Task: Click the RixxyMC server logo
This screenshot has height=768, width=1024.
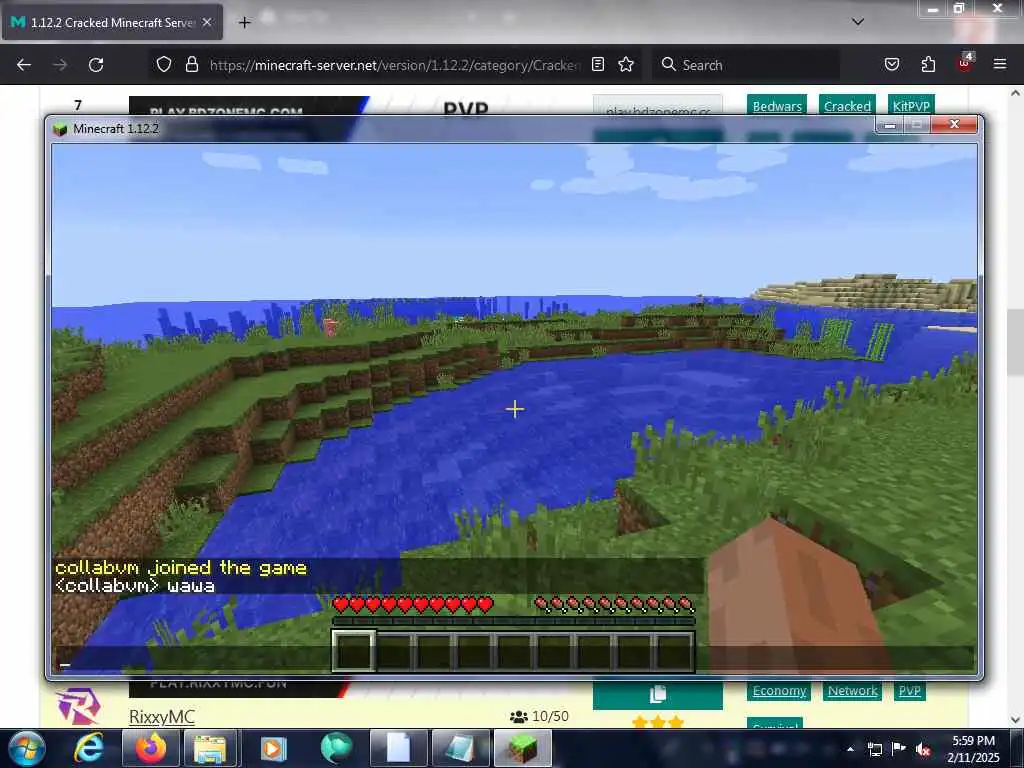Action: 78,707
